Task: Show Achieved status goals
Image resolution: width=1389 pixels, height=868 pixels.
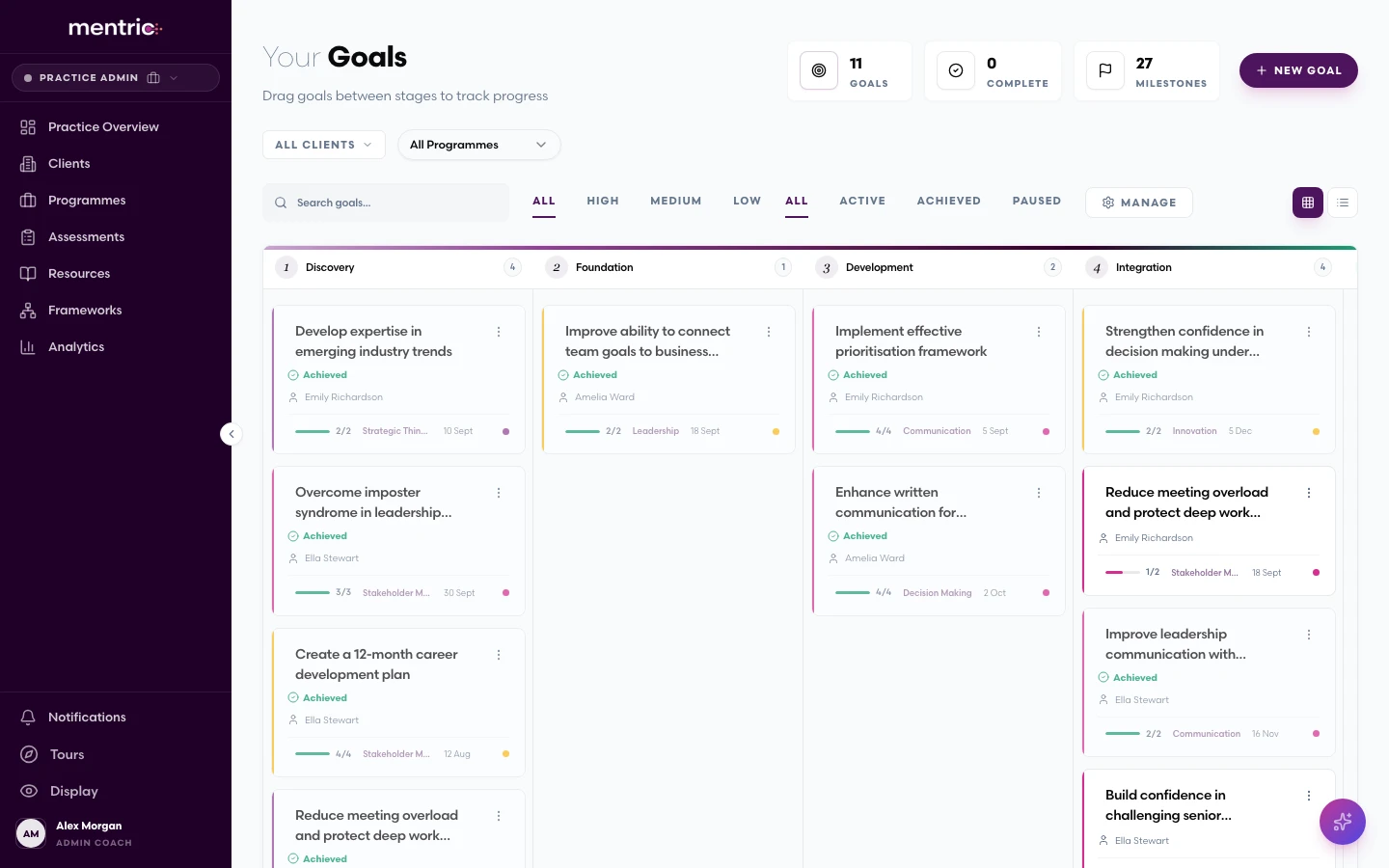Action: (x=948, y=201)
